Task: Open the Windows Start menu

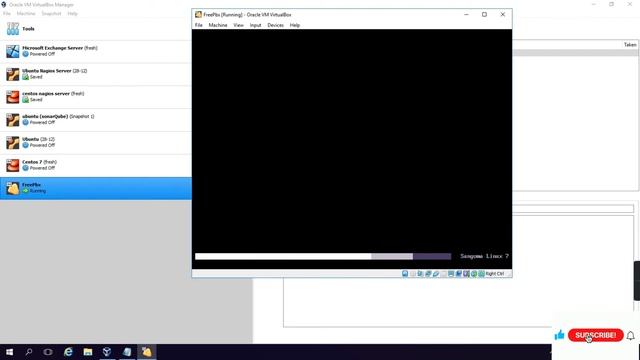Action: pyautogui.click(x=9, y=352)
